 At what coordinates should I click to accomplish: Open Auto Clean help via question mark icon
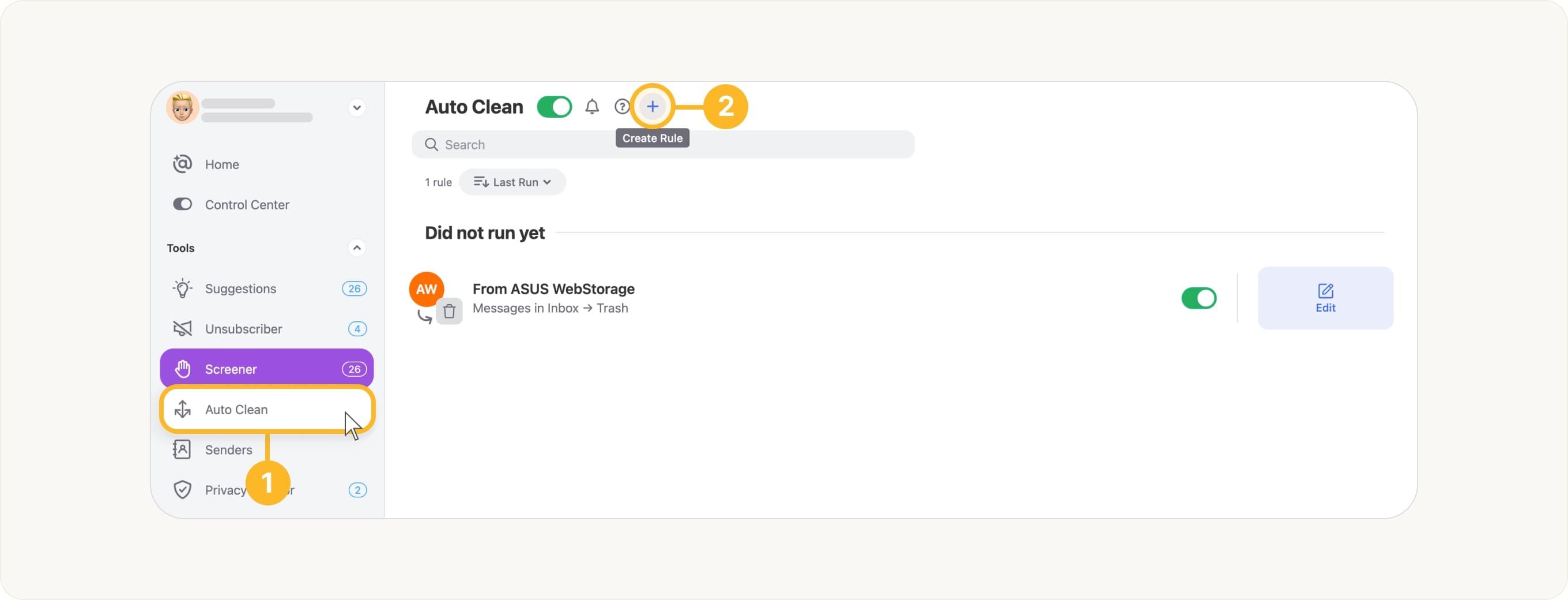click(x=622, y=107)
